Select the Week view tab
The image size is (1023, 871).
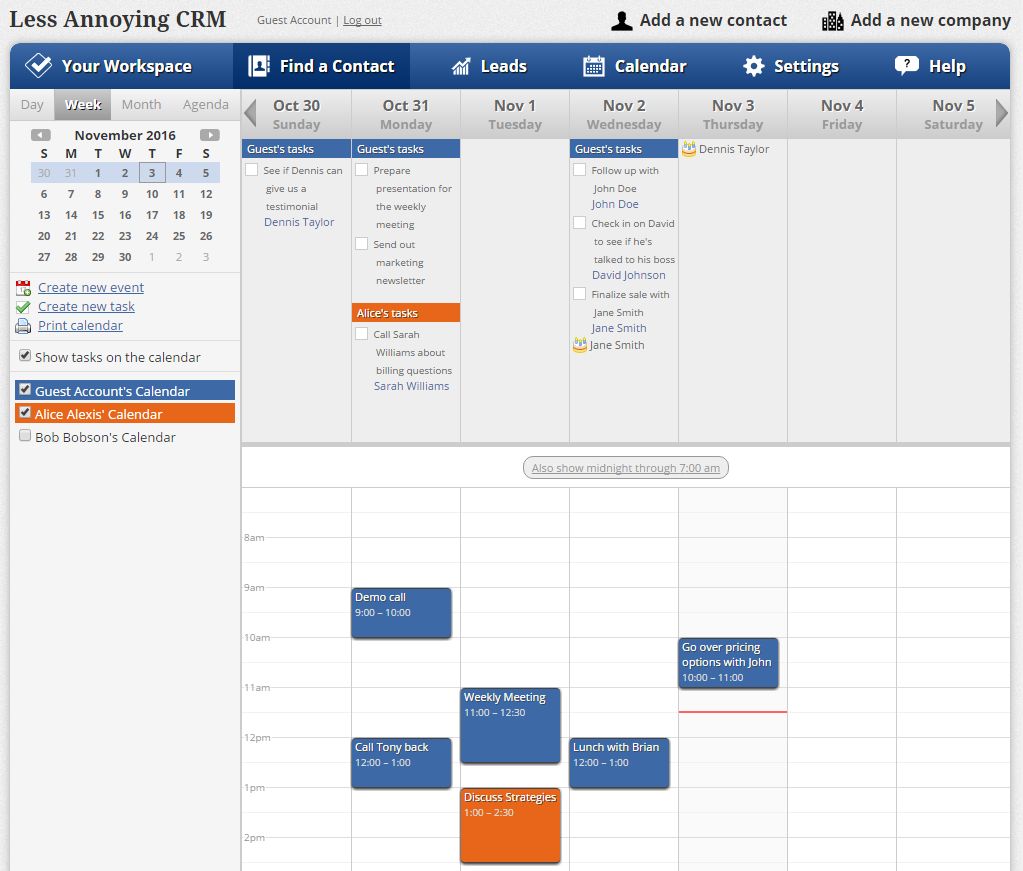click(x=83, y=104)
